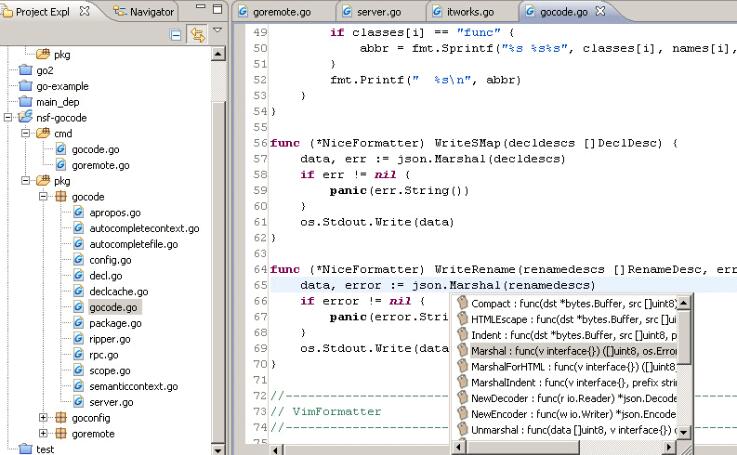Viewport: 737px width, 455px height.
Task: Click editor horizontal scroll left arrow
Action: pos(276,449)
